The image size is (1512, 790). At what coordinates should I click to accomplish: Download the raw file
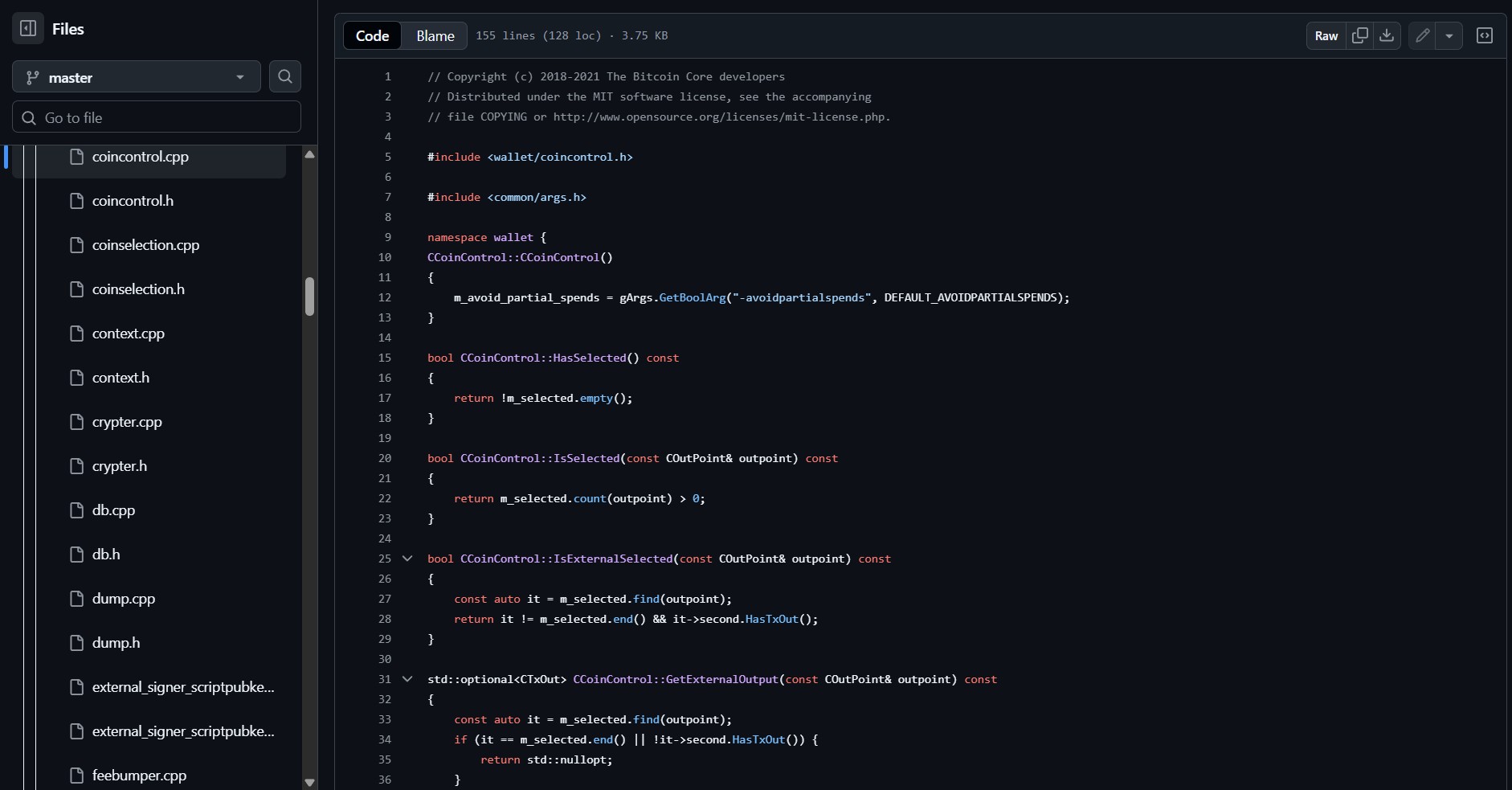(x=1387, y=35)
